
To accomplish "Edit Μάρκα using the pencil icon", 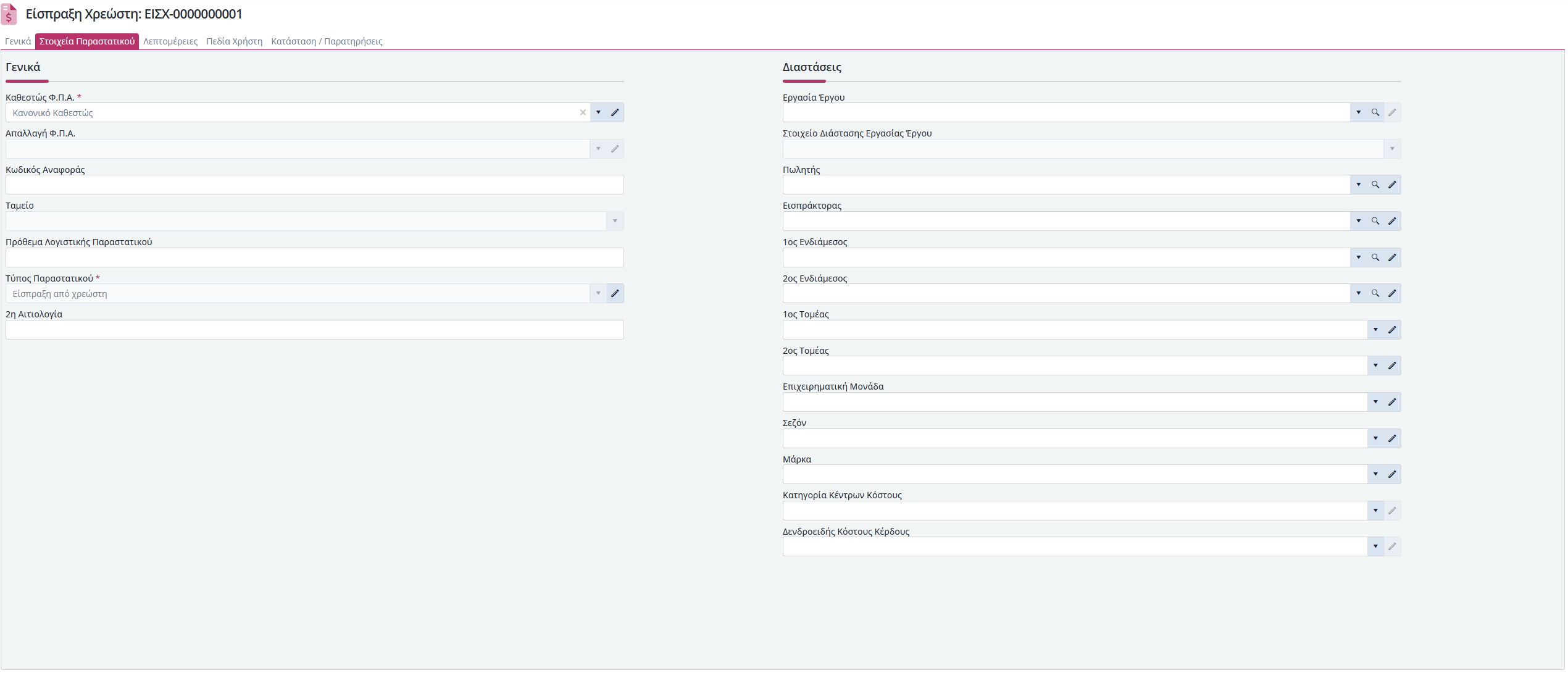I will point(1392,474).
